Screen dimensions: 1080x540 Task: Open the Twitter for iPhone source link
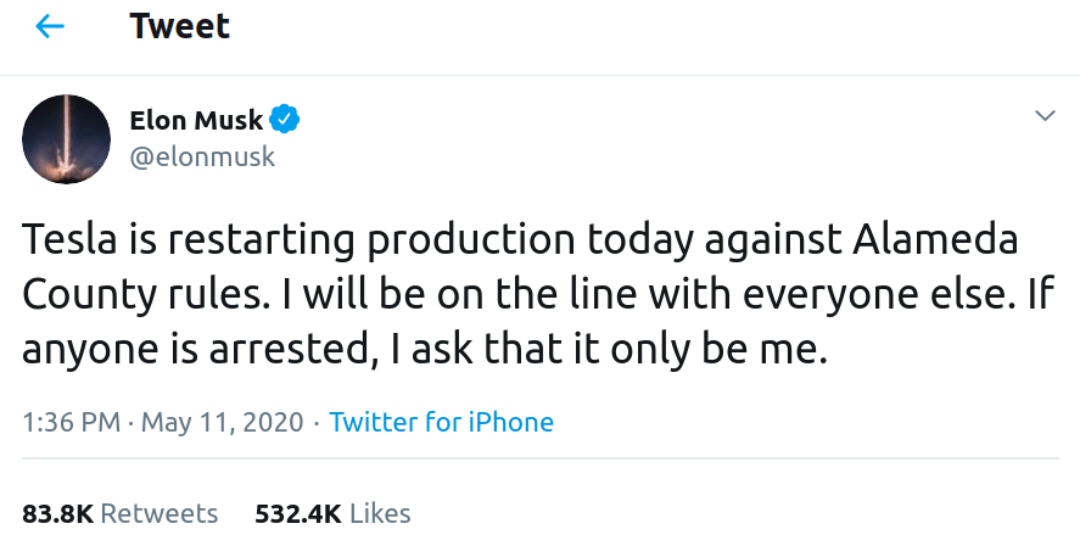click(x=441, y=422)
